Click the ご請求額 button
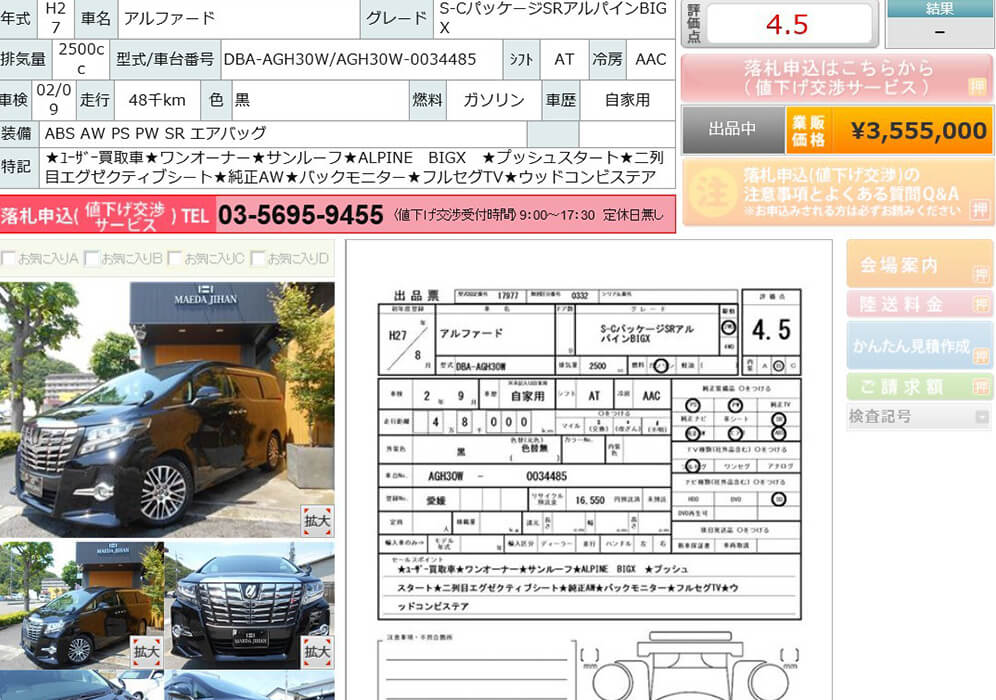The image size is (996, 700). pos(919,386)
